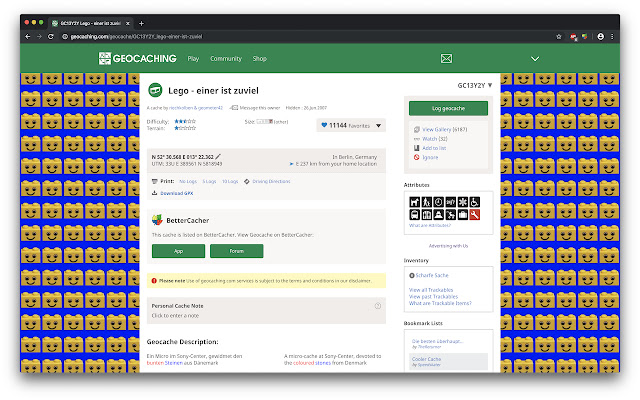This screenshot has height=400, width=640.
Task: Click the Schaufe Sache trackable icon
Action: click(x=412, y=276)
